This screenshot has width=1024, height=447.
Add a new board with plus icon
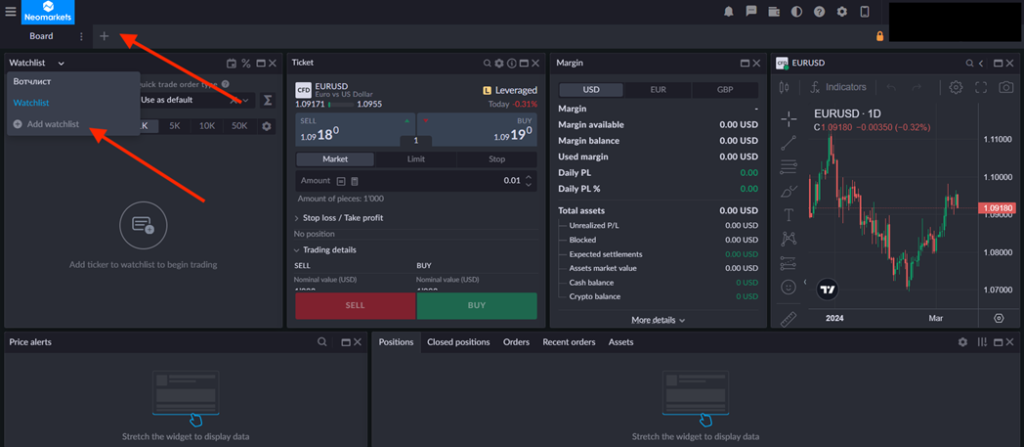(x=104, y=37)
